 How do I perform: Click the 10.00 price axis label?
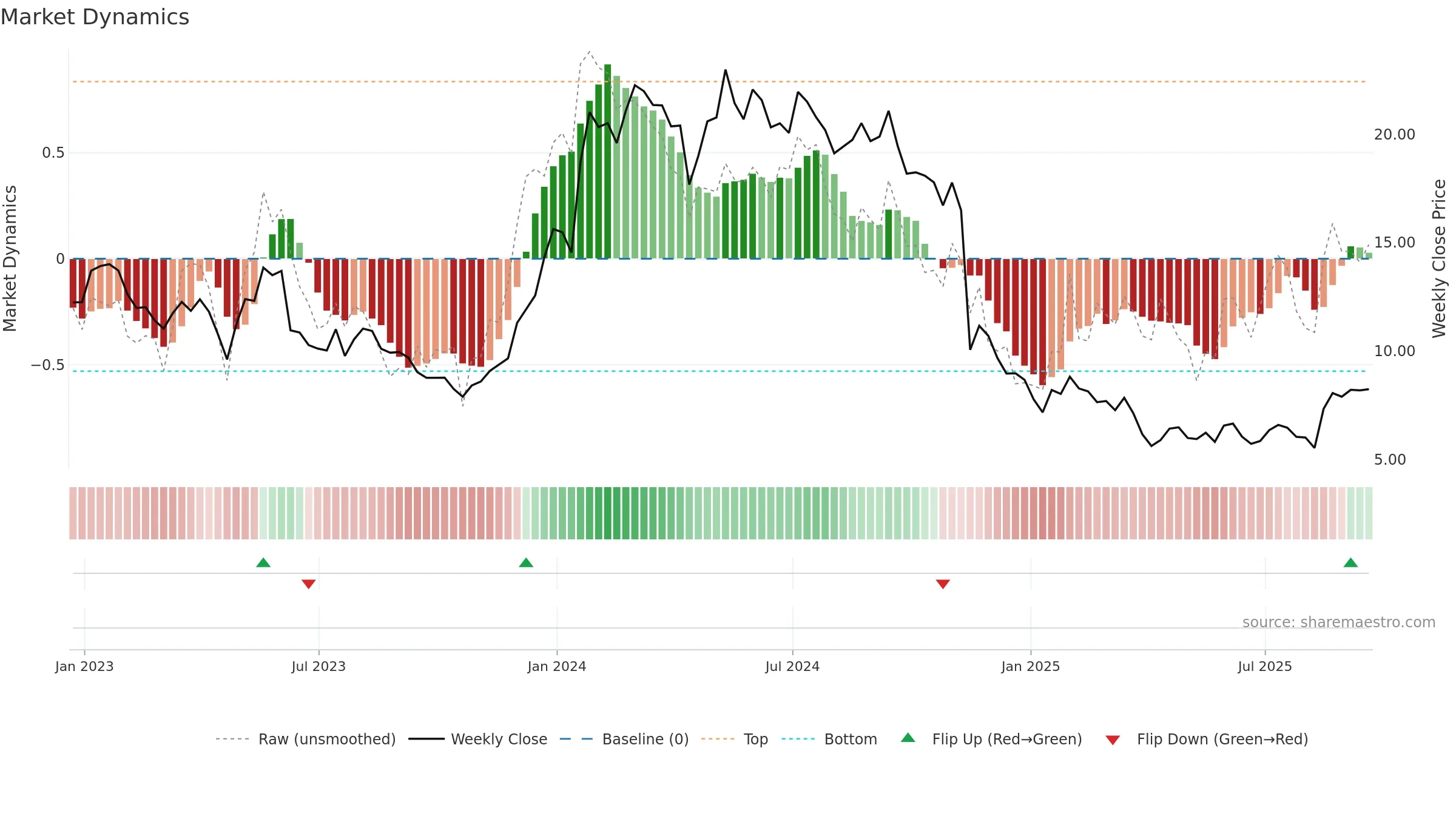click(1395, 351)
